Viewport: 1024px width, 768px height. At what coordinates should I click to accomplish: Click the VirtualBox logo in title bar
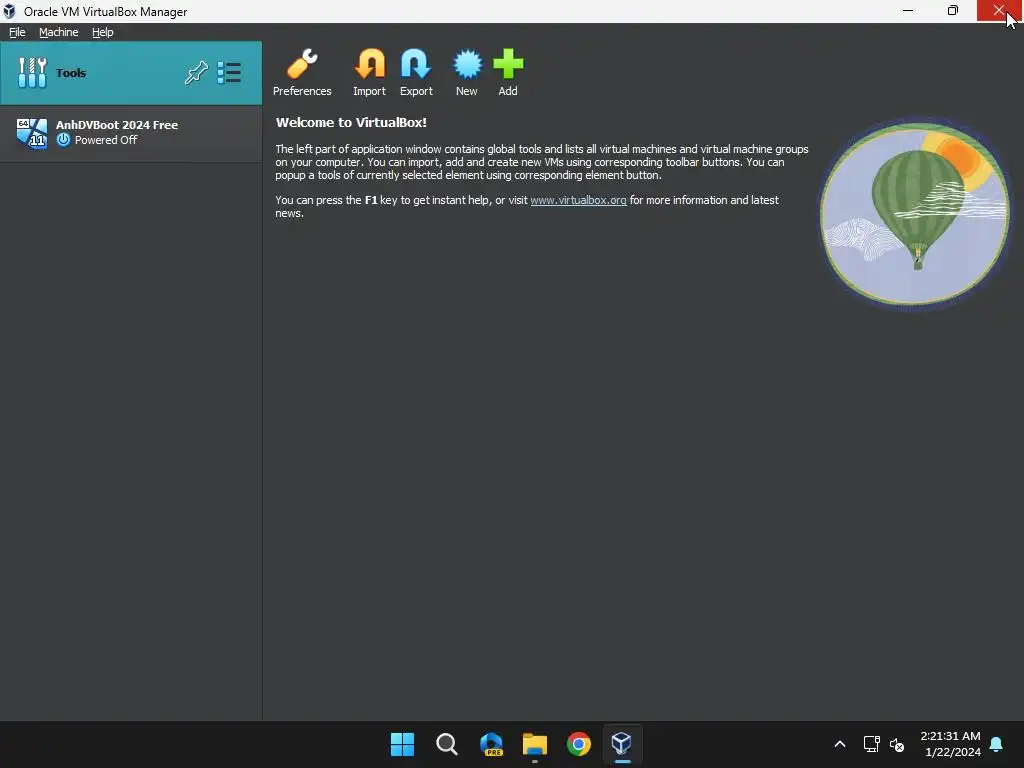click(9, 11)
